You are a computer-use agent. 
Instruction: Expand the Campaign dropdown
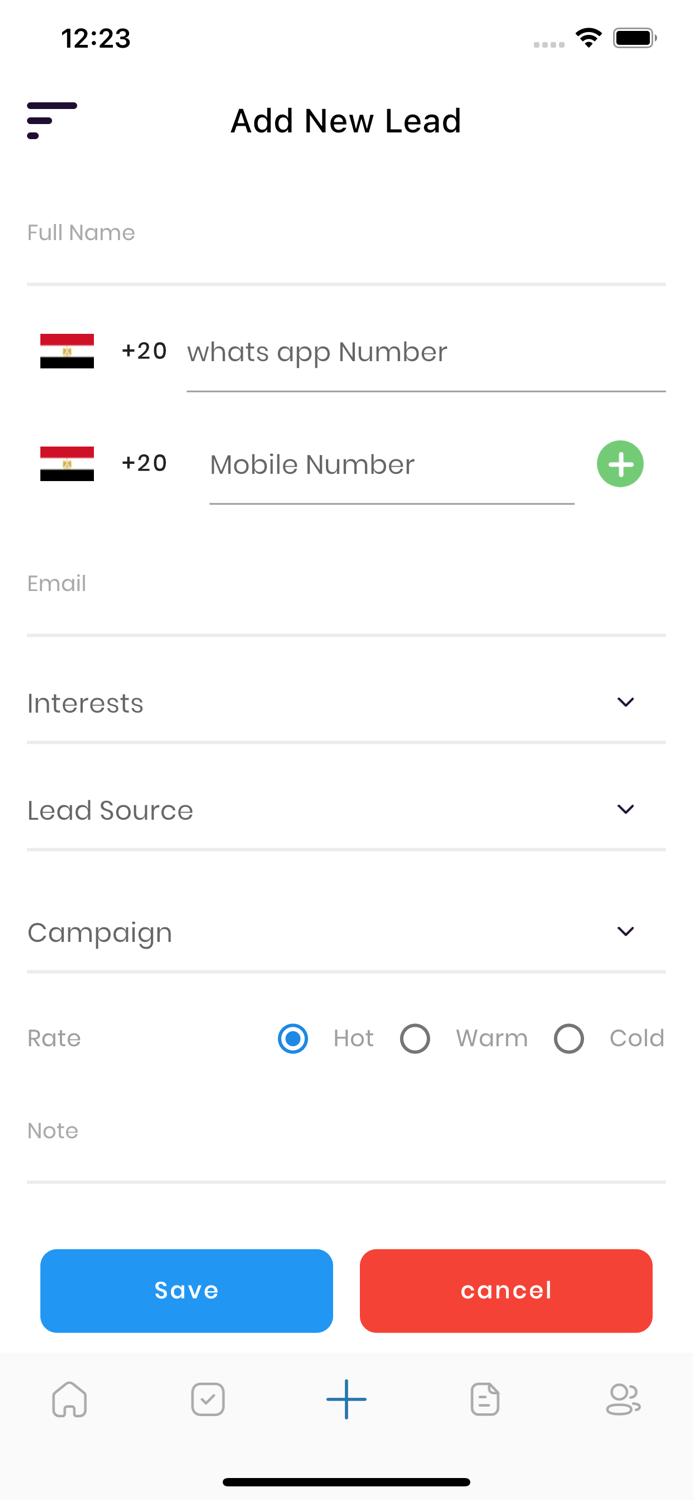[x=346, y=932]
